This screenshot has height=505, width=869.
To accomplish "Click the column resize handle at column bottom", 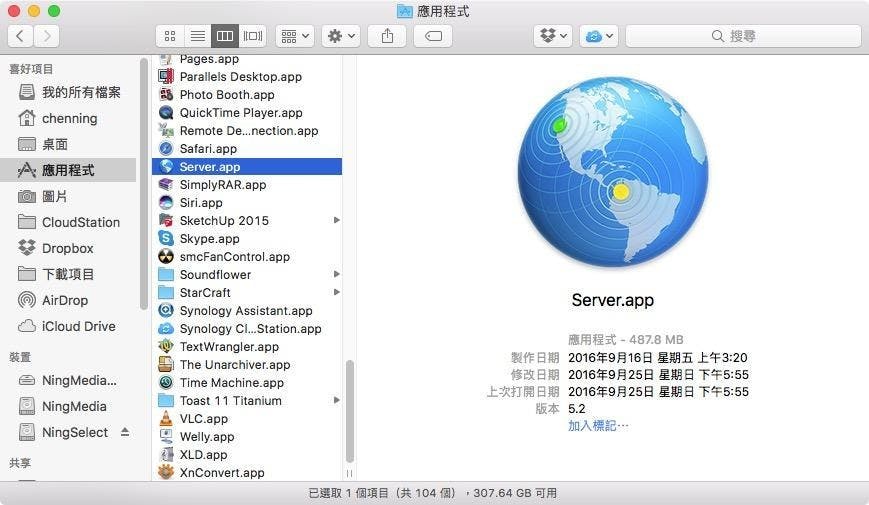I will pyautogui.click(x=349, y=473).
